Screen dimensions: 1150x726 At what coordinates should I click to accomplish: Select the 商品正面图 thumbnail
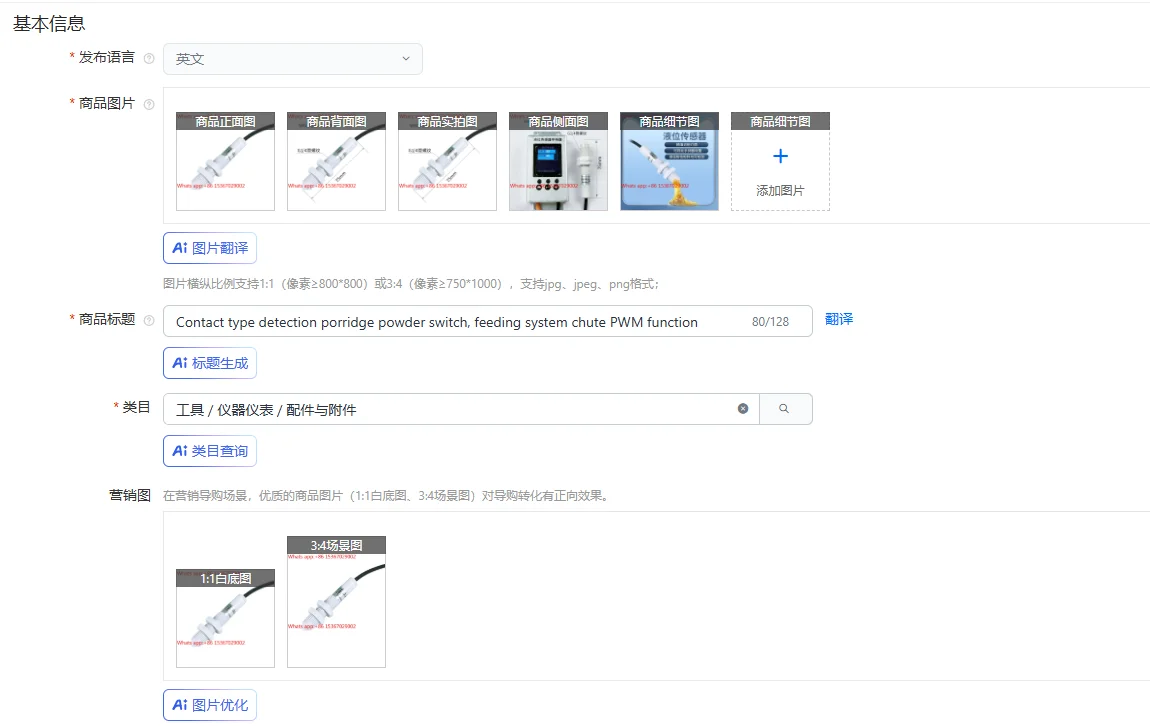pyautogui.click(x=225, y=161)
